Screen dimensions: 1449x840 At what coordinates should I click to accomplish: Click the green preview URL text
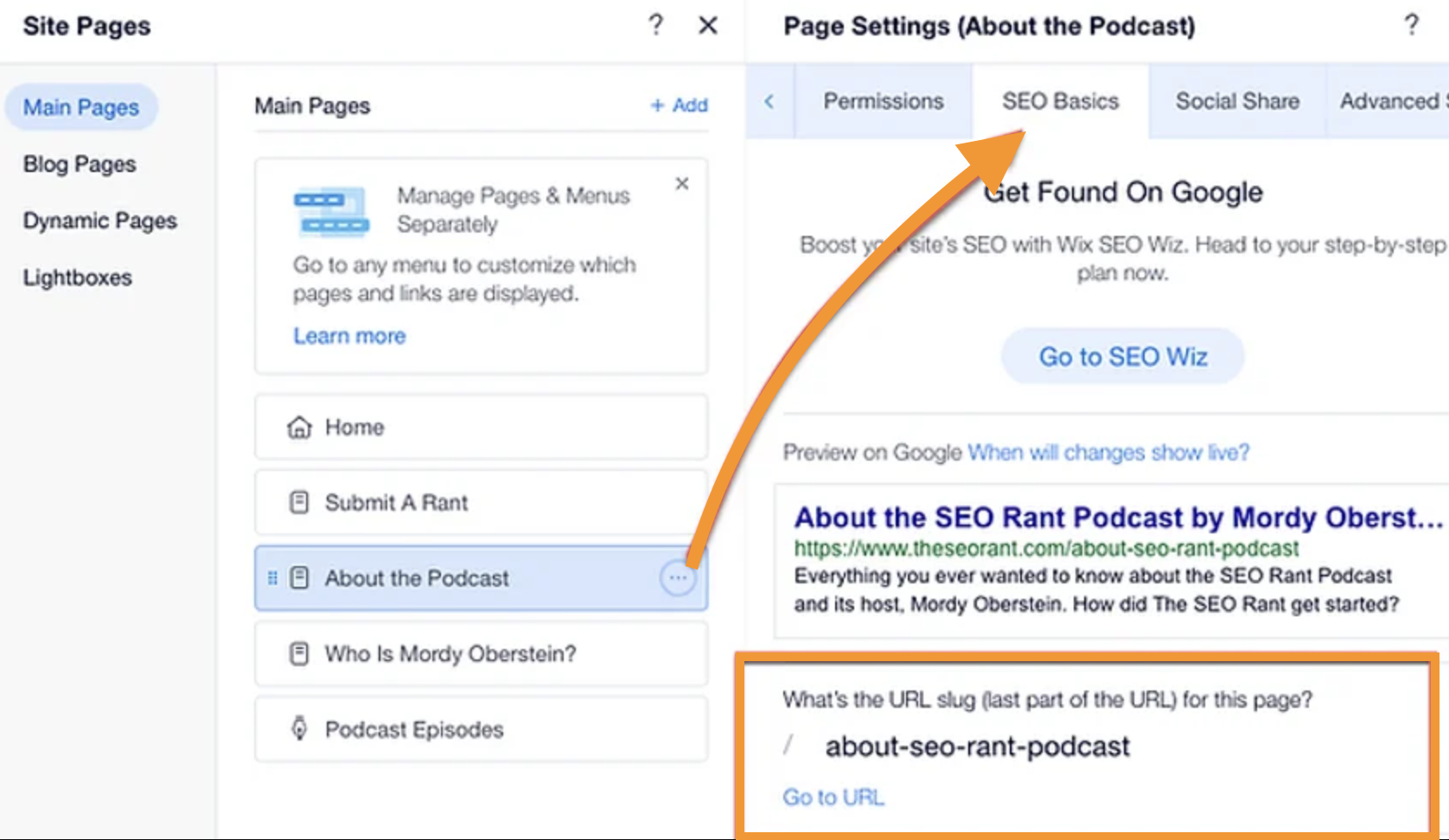1046,548
